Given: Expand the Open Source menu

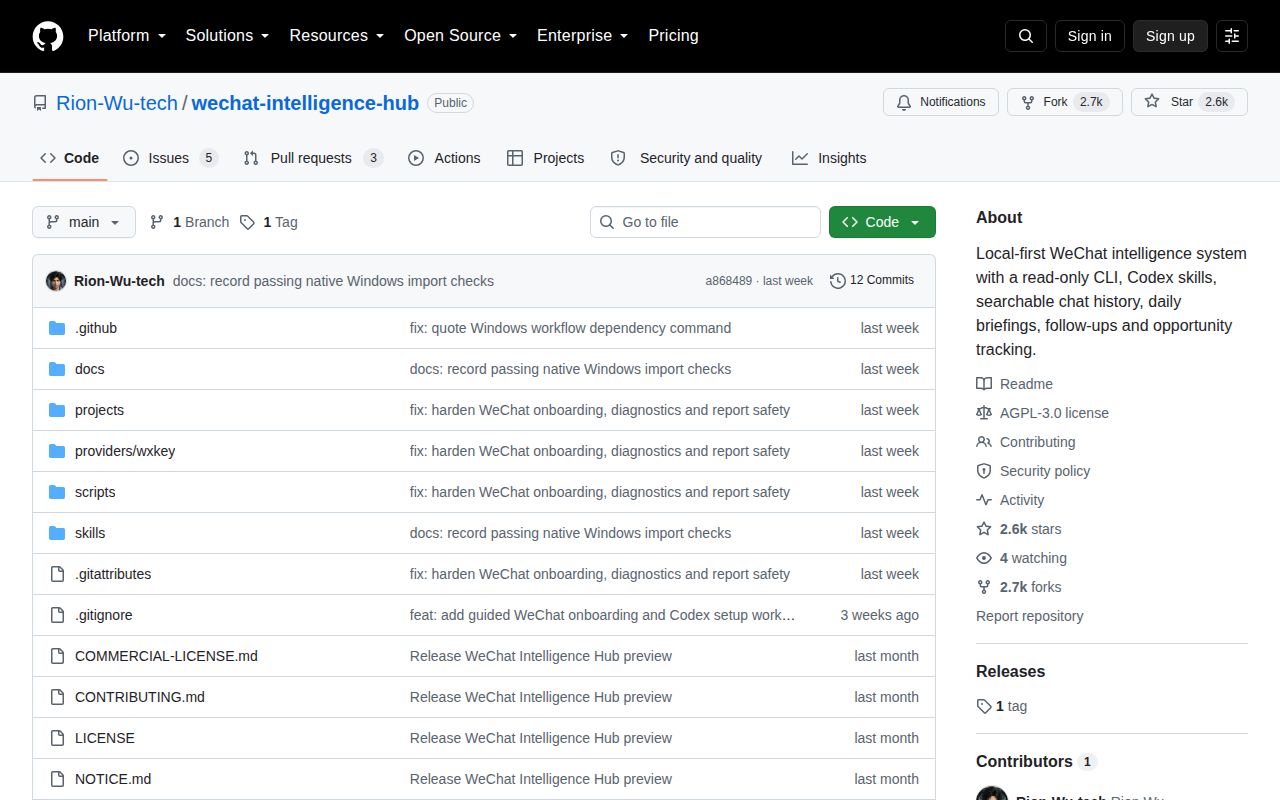Looking at the screenshot, I should point(461,36).
